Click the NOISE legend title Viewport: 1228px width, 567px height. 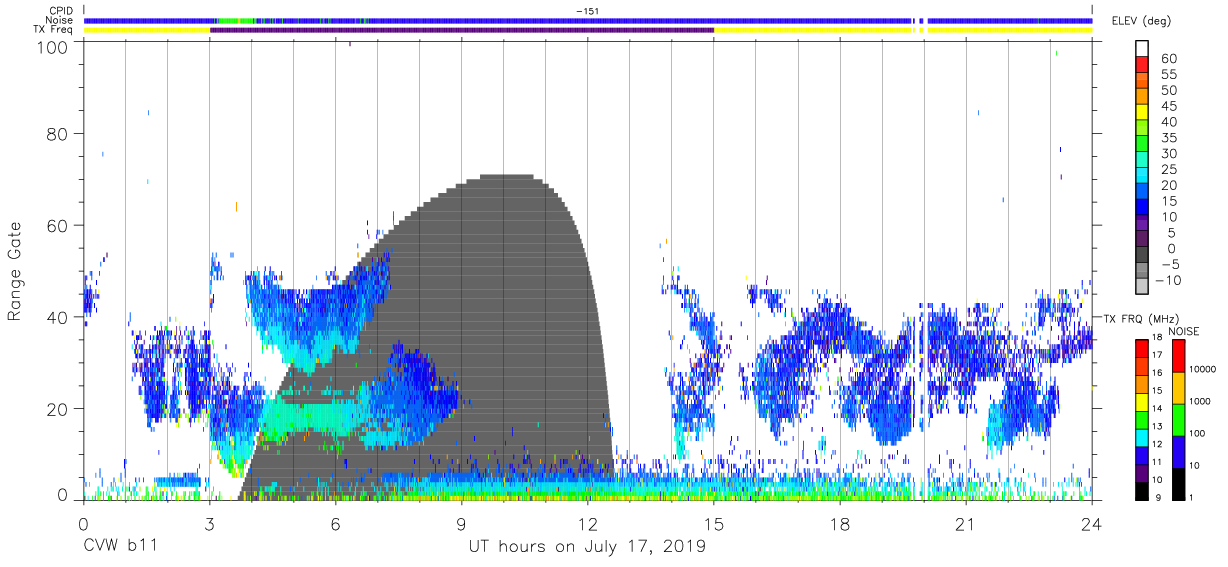[x=1184, y=331]
